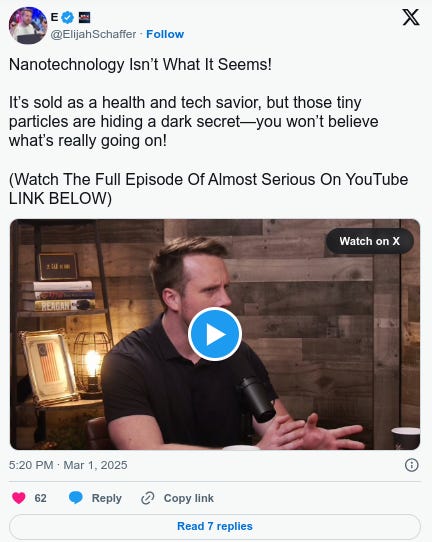Click the display name E
This screenshot has width=432, height=542.
pyautogui.click(x=54, y=17)
